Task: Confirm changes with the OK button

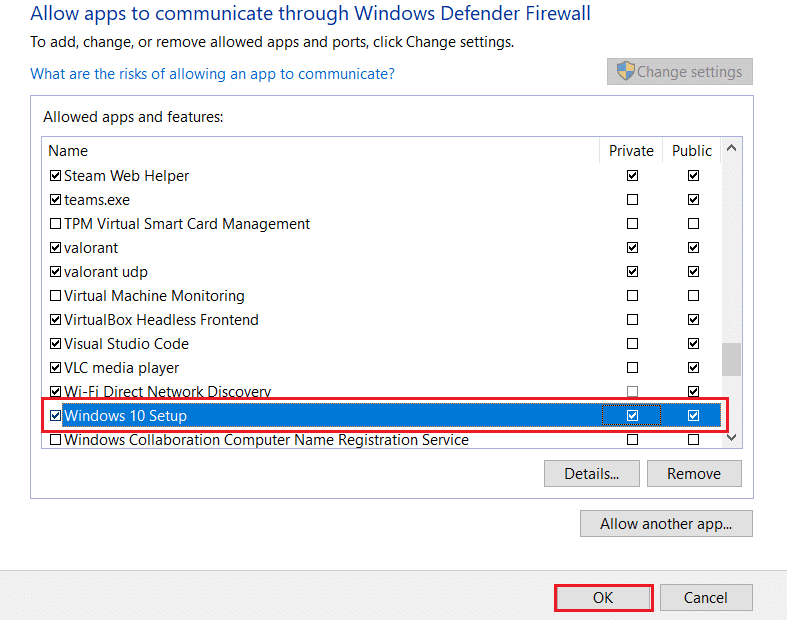Action: [603, 598]
